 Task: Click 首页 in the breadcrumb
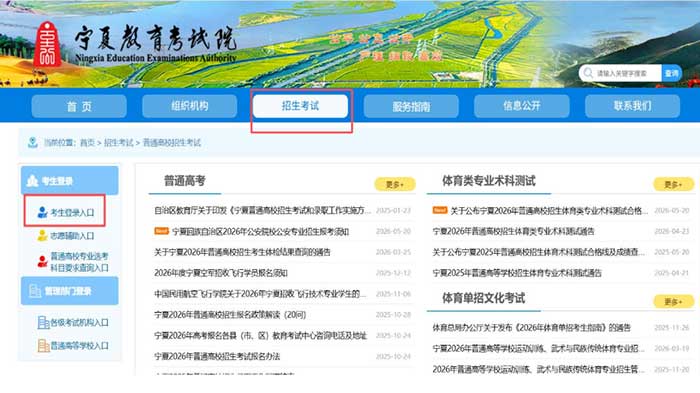tap(88, 143)
